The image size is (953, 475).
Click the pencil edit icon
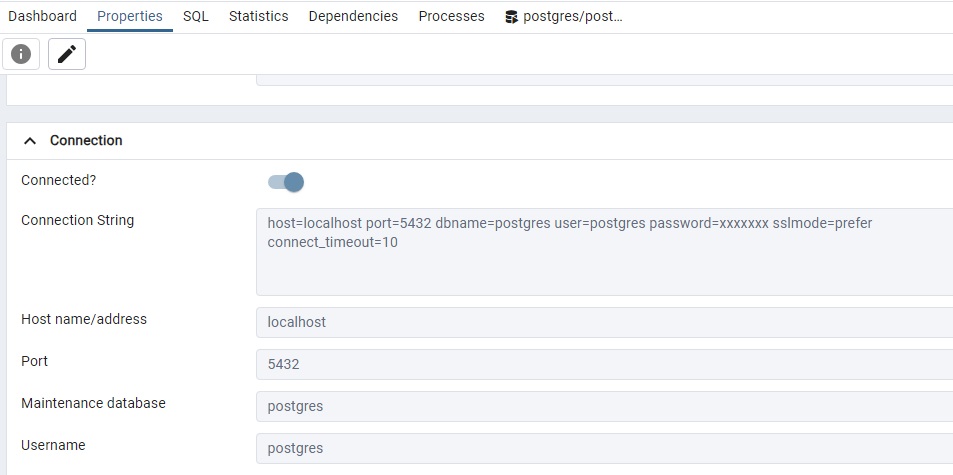point(67,54)
